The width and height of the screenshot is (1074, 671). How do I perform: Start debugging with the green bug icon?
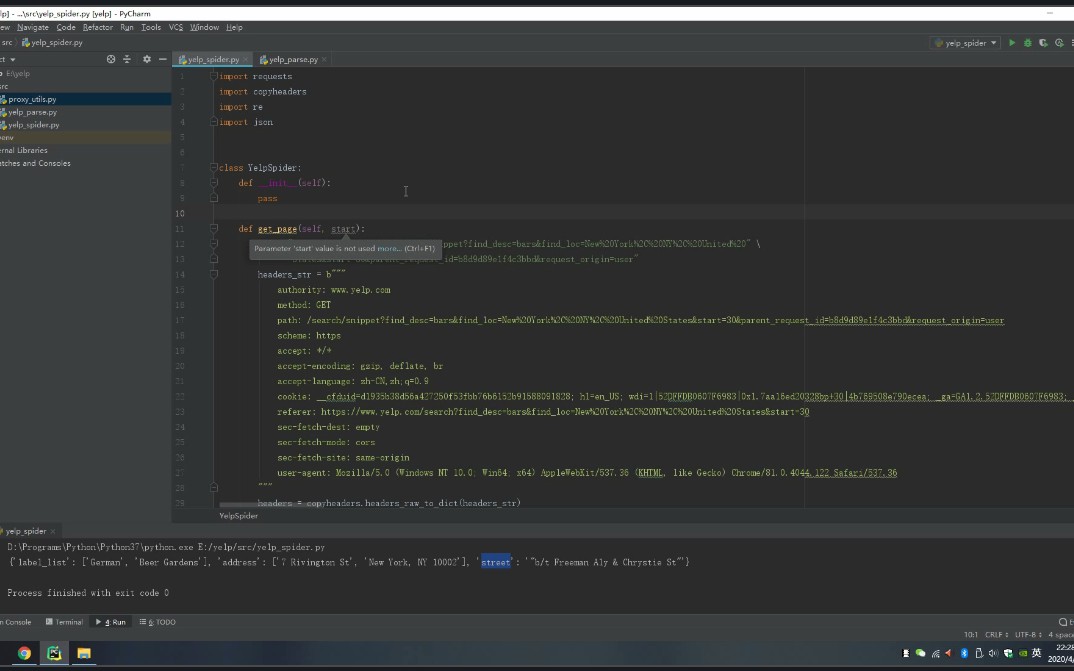pos(1027,43)
